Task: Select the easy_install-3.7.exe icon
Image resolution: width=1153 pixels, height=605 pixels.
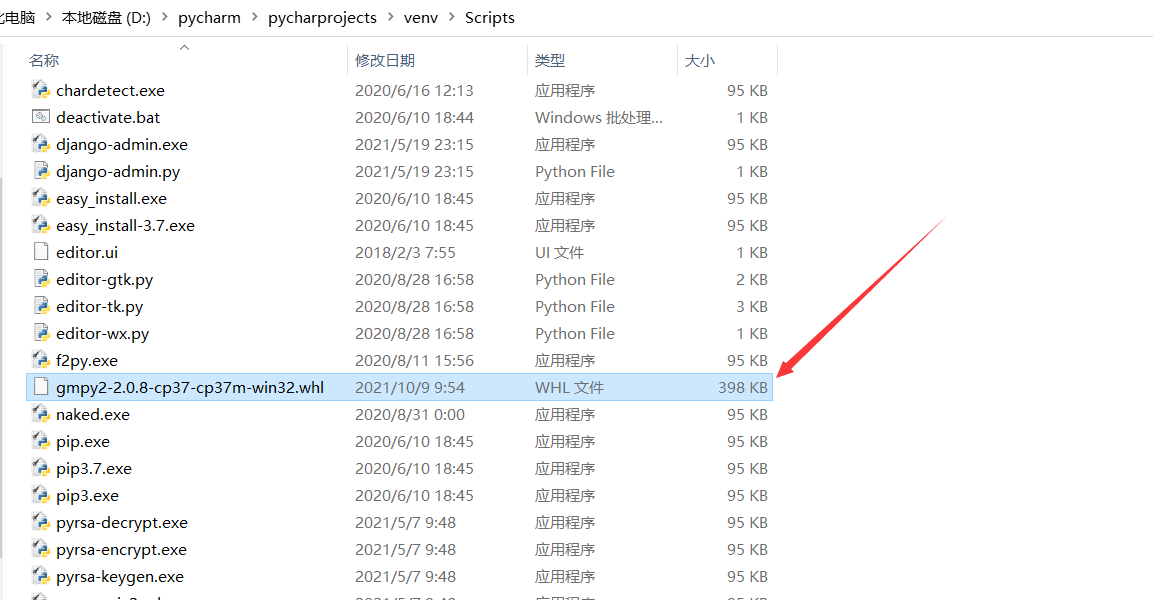Action: tap(41, 225)
